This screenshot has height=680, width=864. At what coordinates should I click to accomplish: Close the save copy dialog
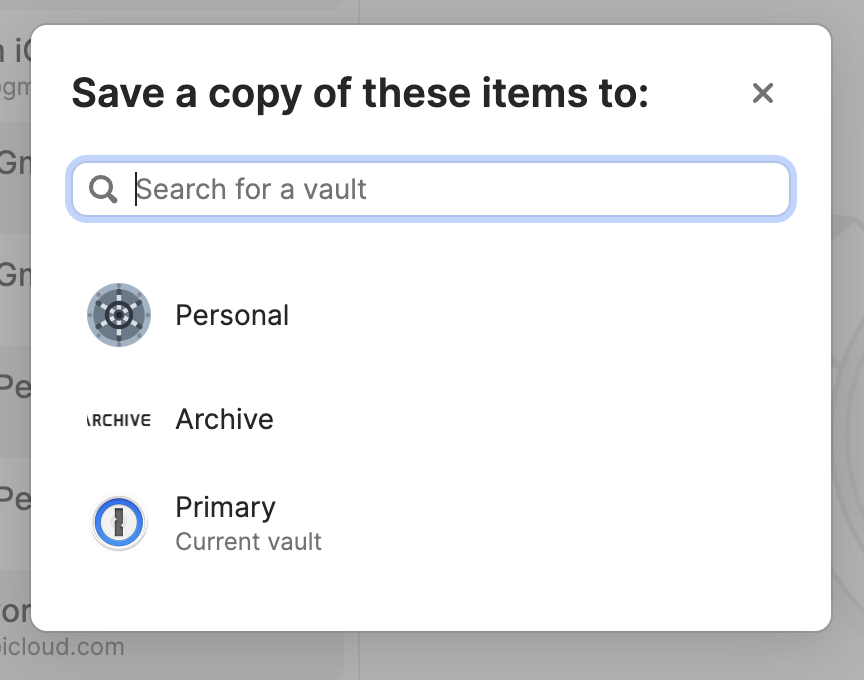pos(763,93)
